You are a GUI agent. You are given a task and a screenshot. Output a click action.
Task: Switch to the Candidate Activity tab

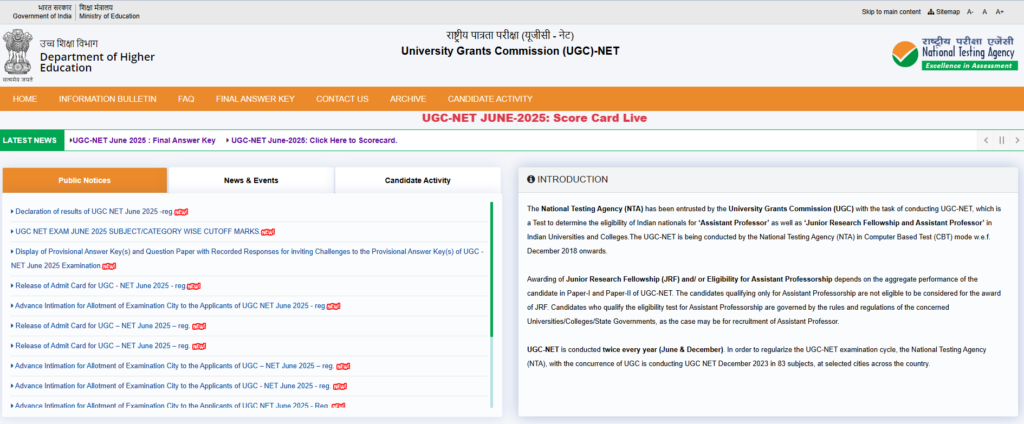pyautogui.click(x=417, y=180)
